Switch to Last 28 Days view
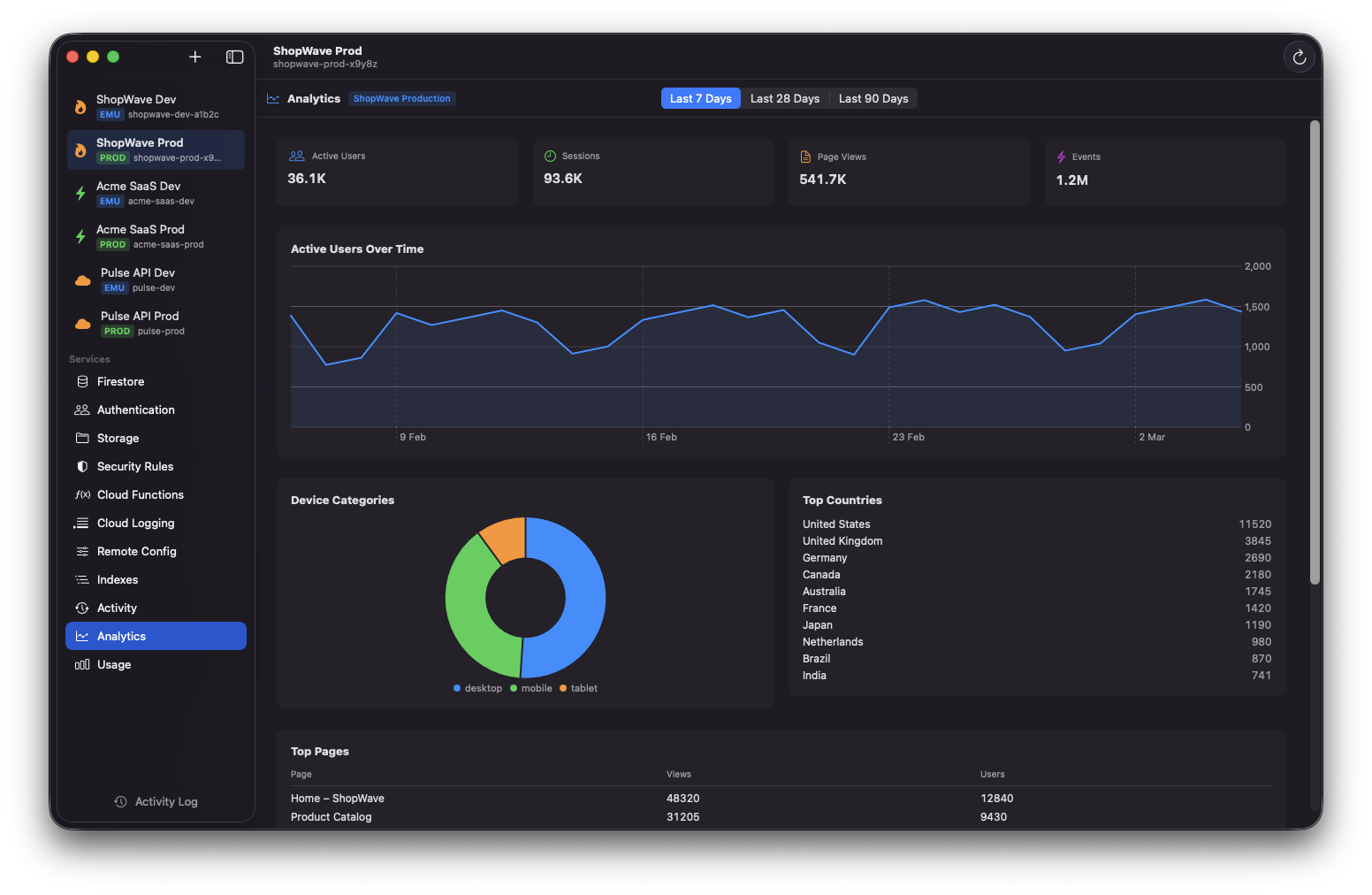 [784, 98]
